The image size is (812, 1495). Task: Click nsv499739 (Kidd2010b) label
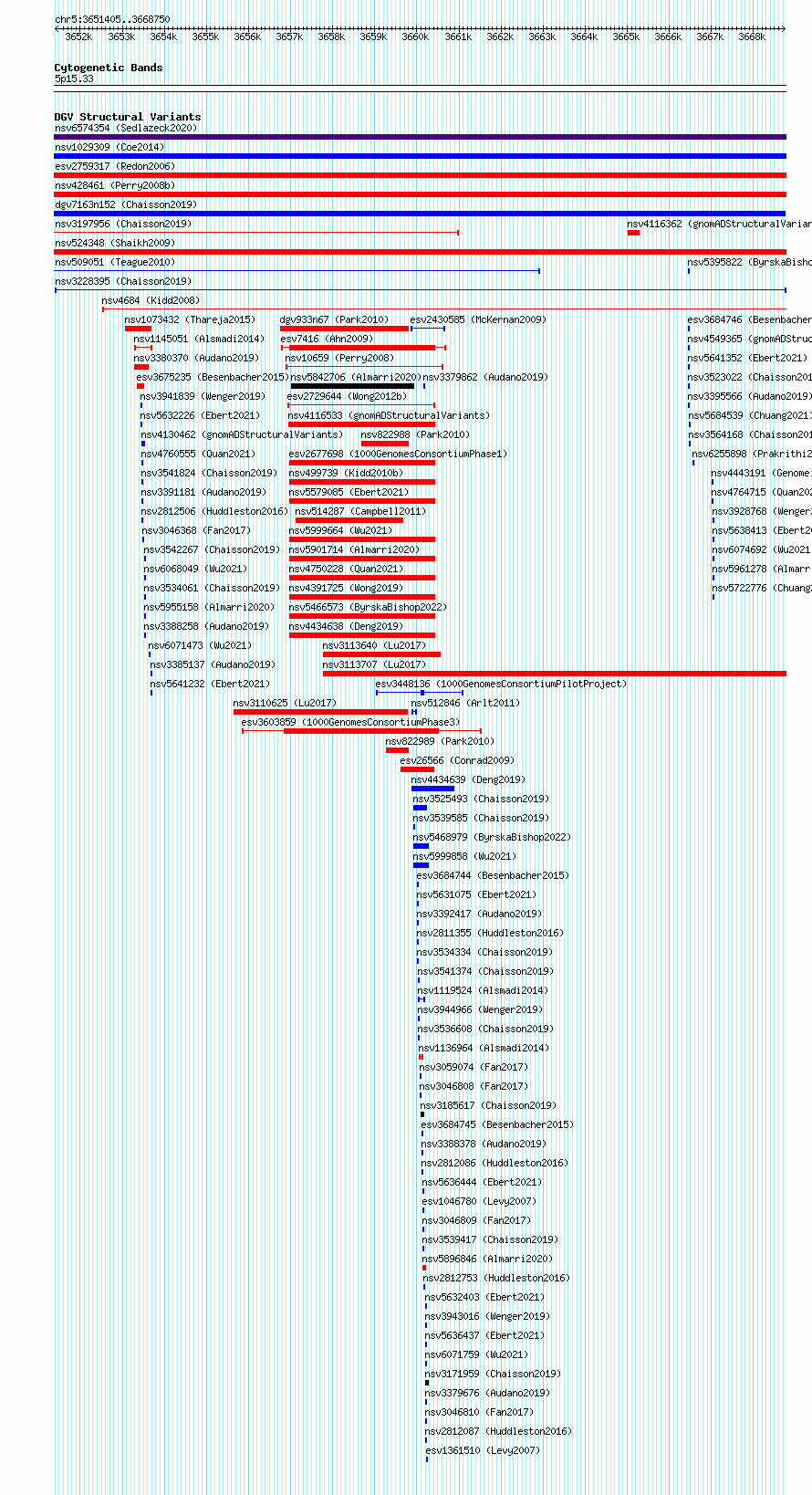click(x=346, y=473)
